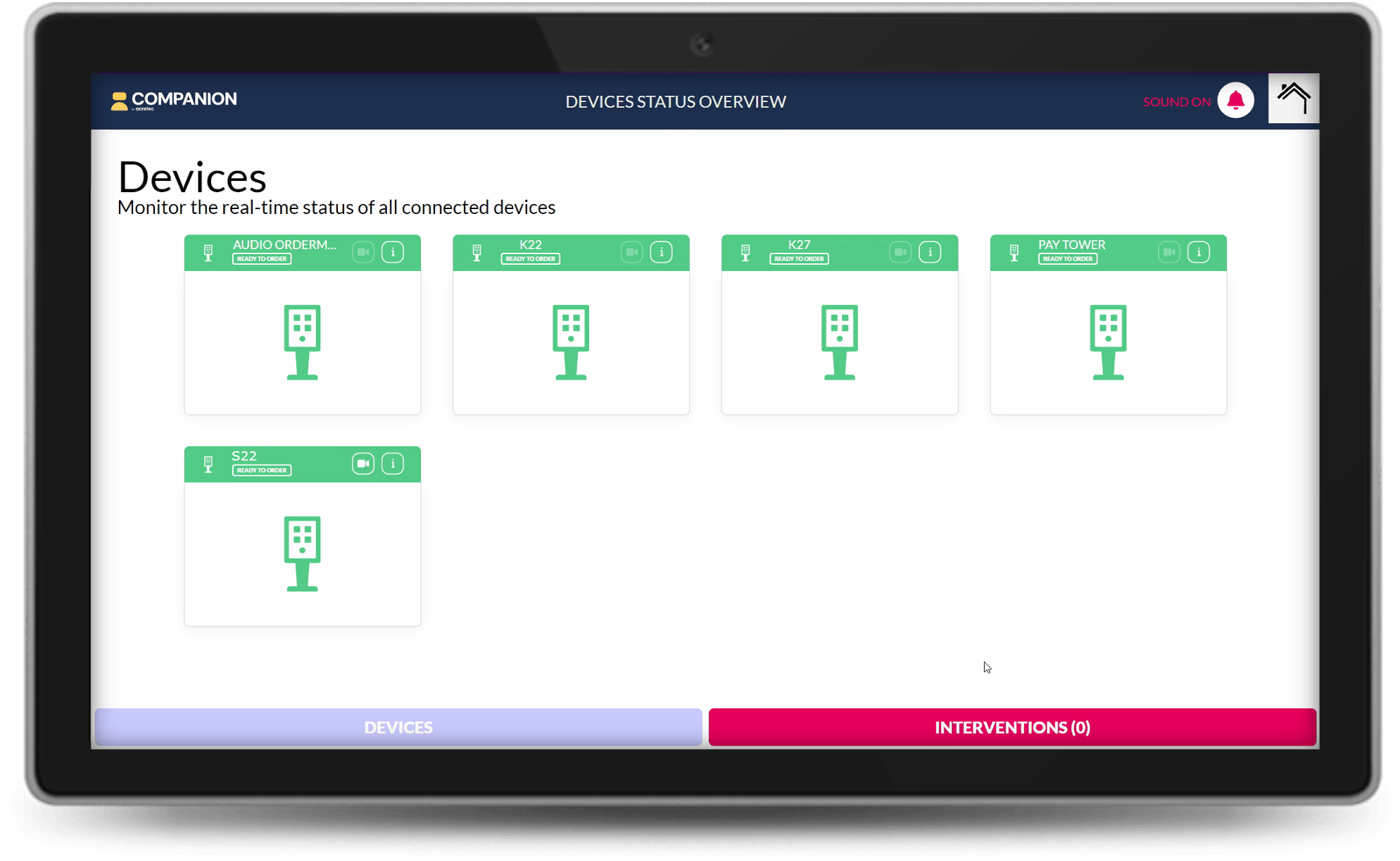Screen dimensions: 1400x861
Task: Show K27 device info
Action: pyautogui.click(x=930, y=252)
